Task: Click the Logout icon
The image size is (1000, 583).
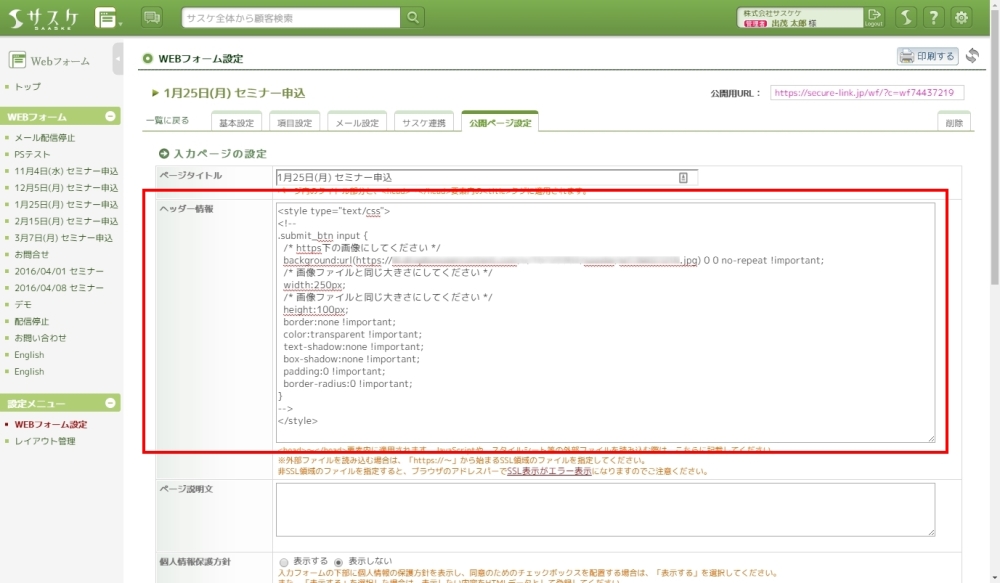Action: (875, 17)
